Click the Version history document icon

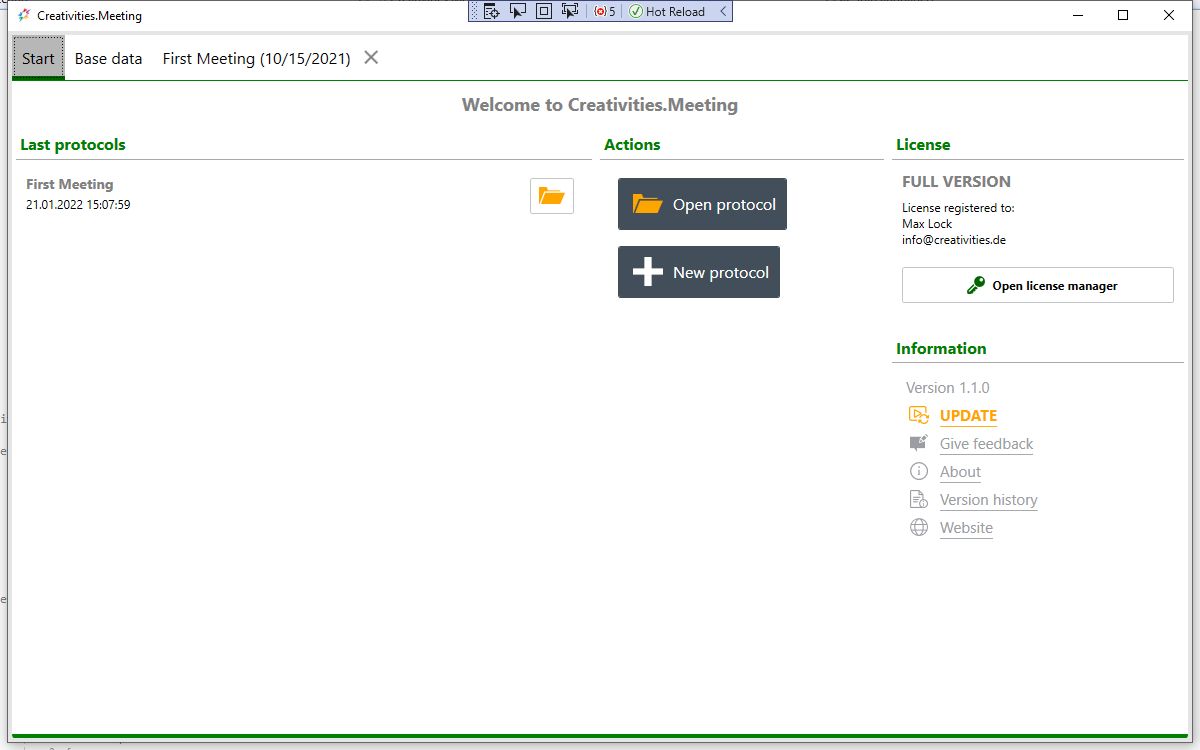[x=919, y=499]
